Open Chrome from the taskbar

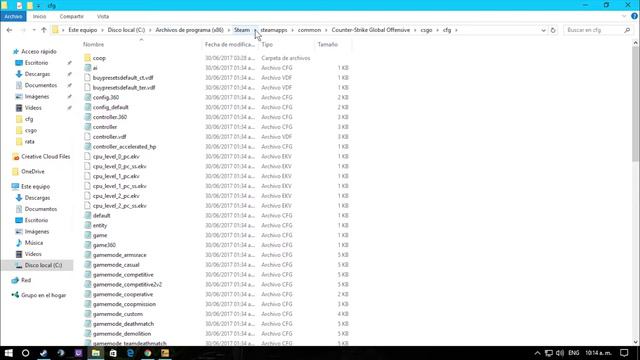click(x=147, y=353)
